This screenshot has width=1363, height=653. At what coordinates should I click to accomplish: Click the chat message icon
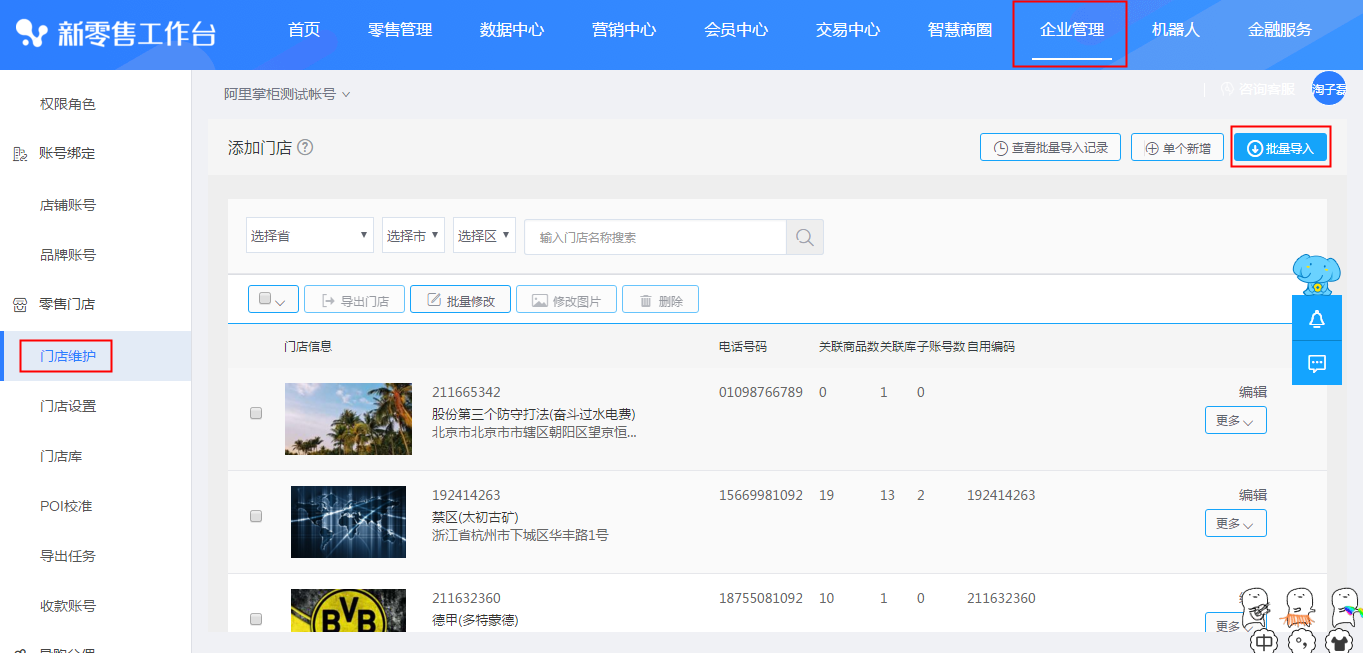(1317, 363)
